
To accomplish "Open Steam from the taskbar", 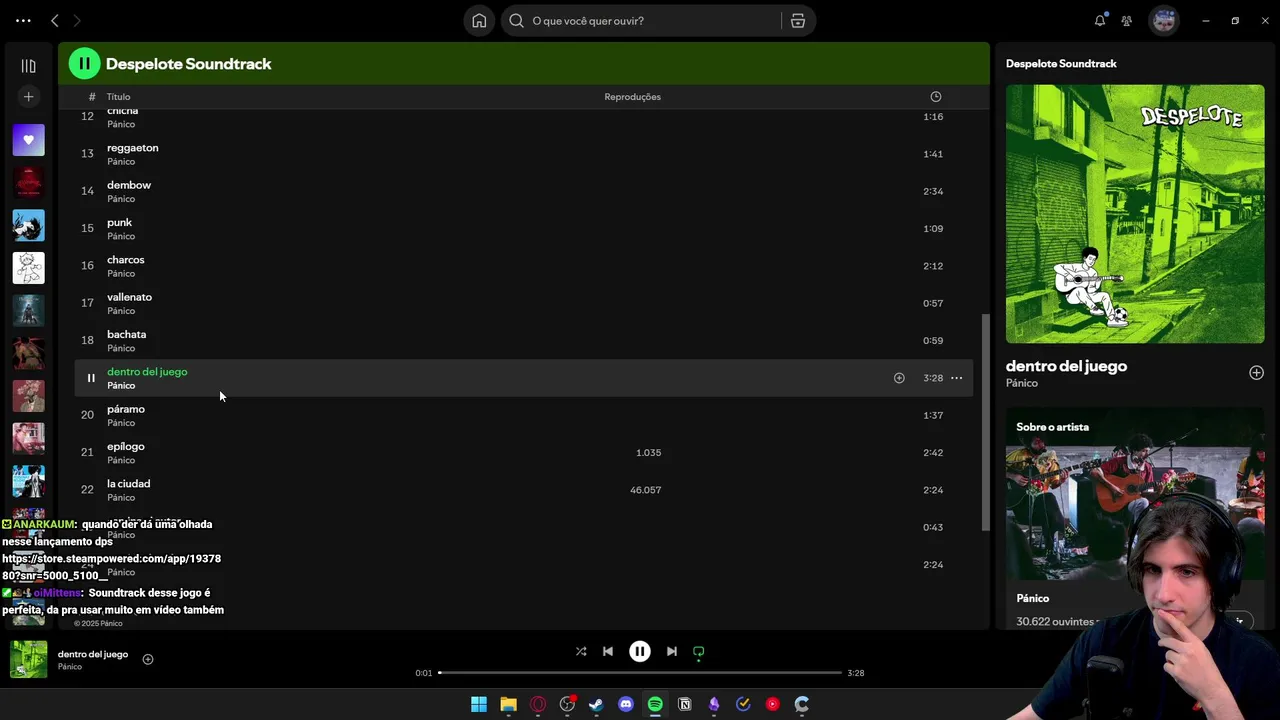I will (596, 704).
